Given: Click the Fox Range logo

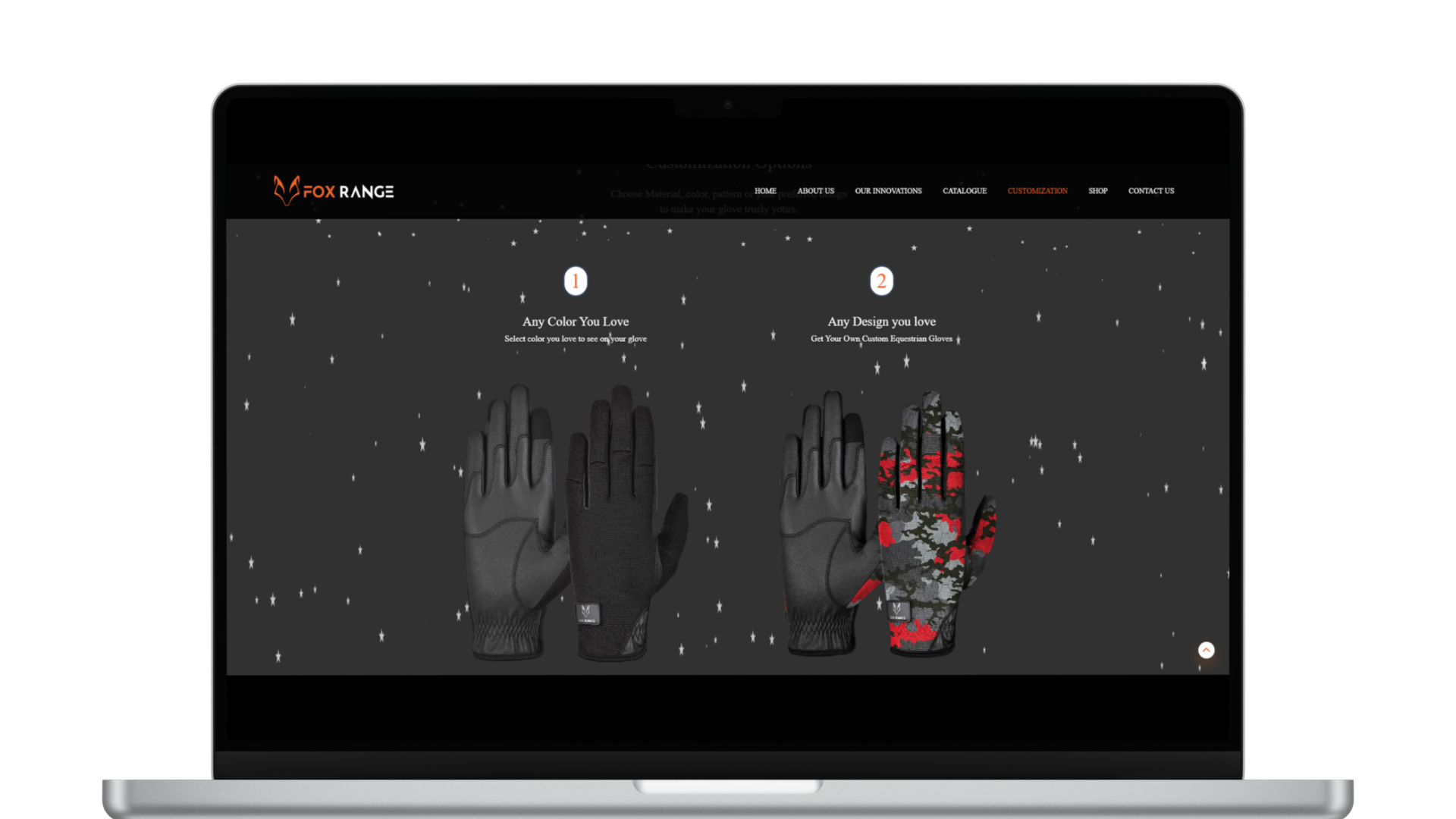Looking at the screenshot, I should [334, 191].
